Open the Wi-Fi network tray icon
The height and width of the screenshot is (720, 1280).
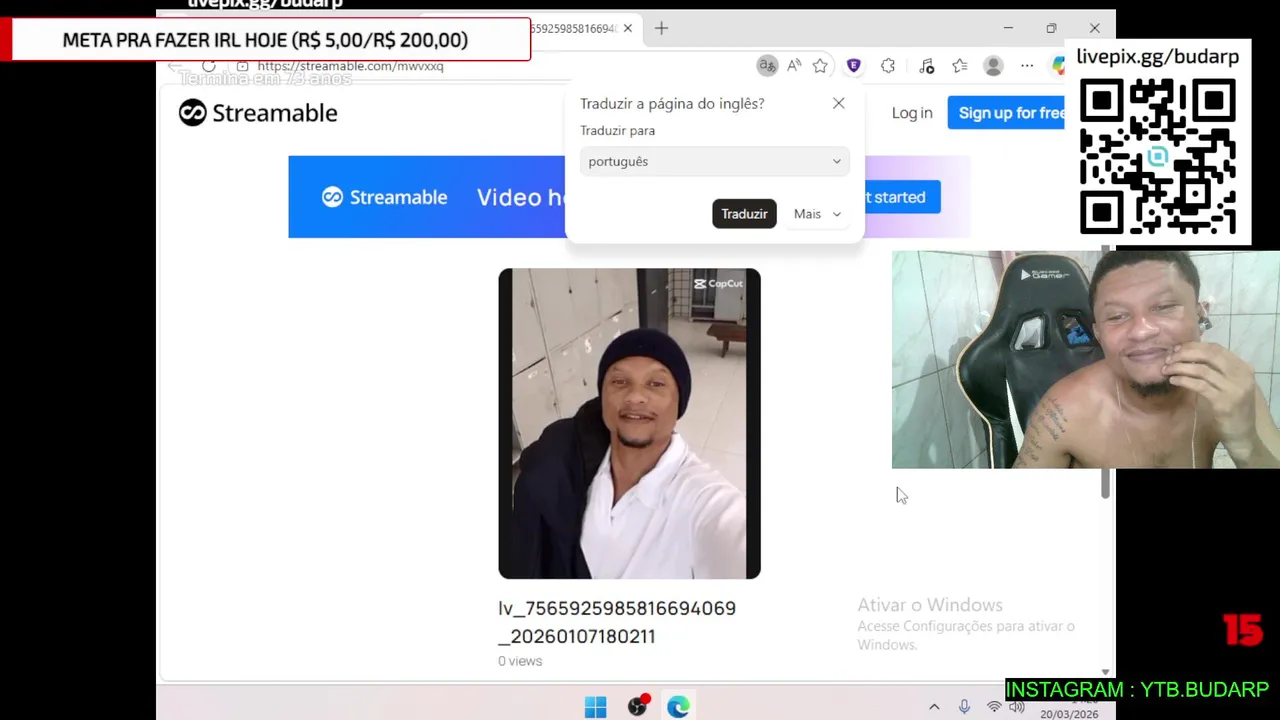[x=994, y=707]
